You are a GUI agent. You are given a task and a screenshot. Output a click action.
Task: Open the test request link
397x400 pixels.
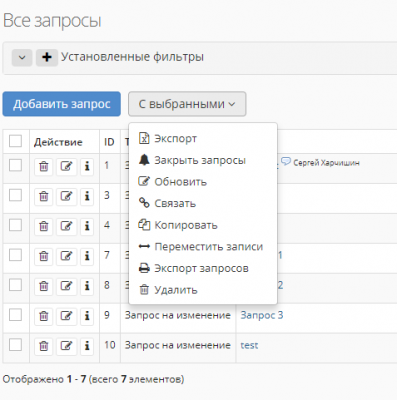(x=249, y=345)
